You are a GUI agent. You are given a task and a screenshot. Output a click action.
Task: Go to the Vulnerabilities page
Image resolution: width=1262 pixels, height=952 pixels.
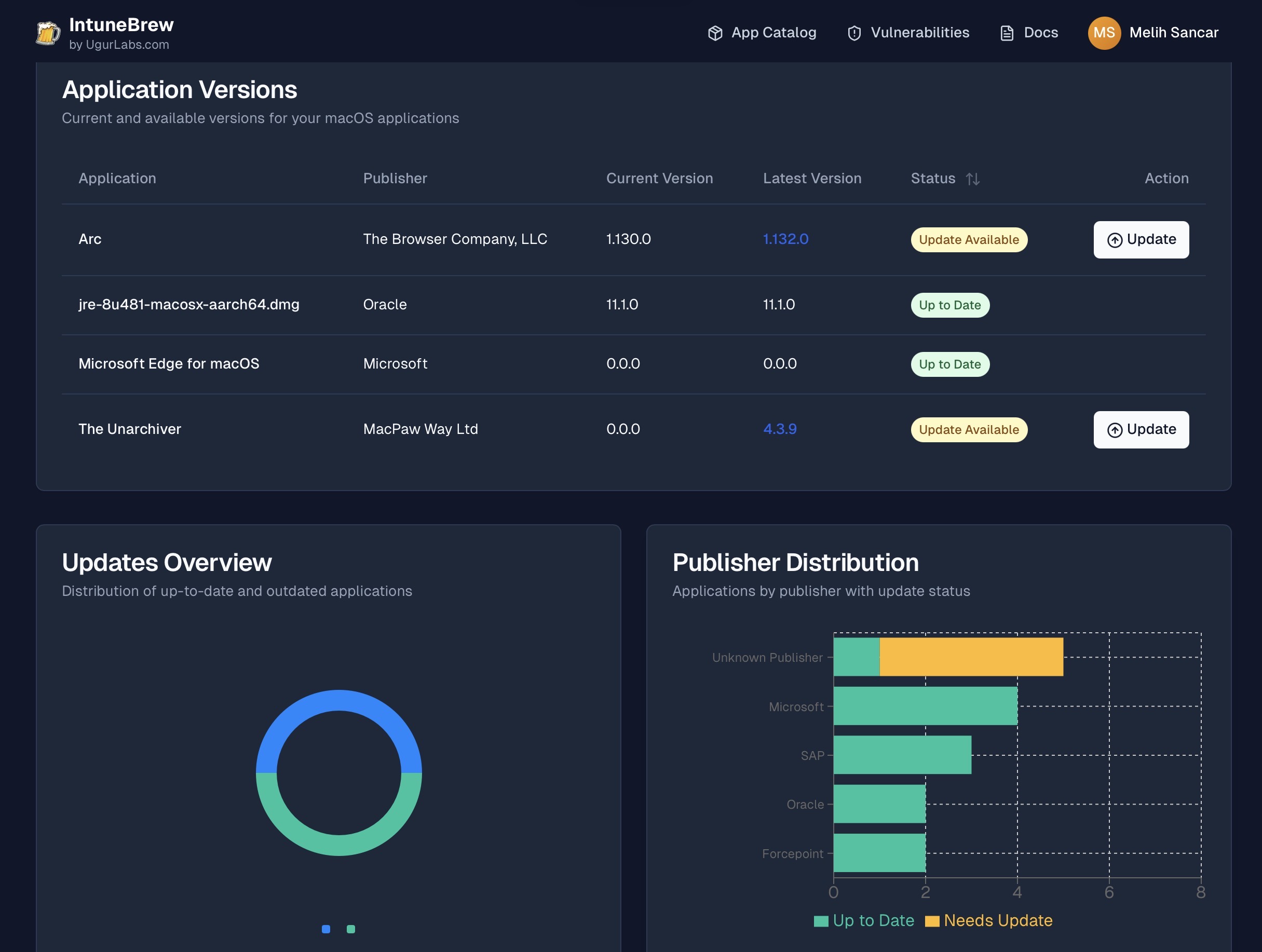(908, 33)
